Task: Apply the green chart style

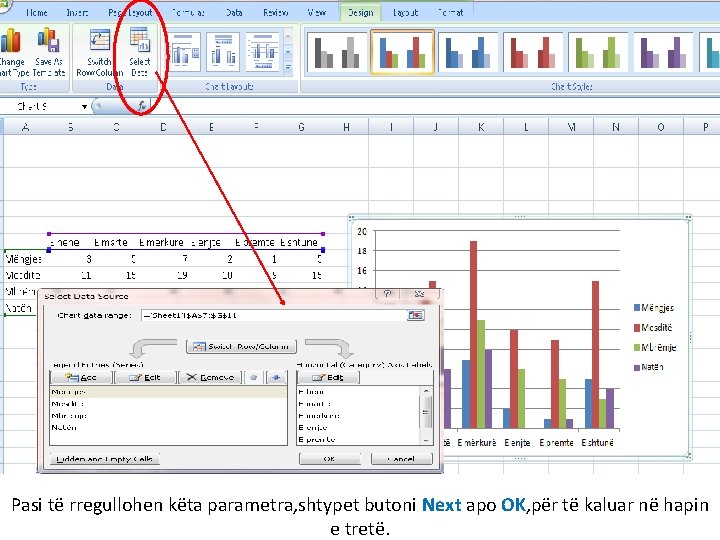Action: [x=598, y=52]
